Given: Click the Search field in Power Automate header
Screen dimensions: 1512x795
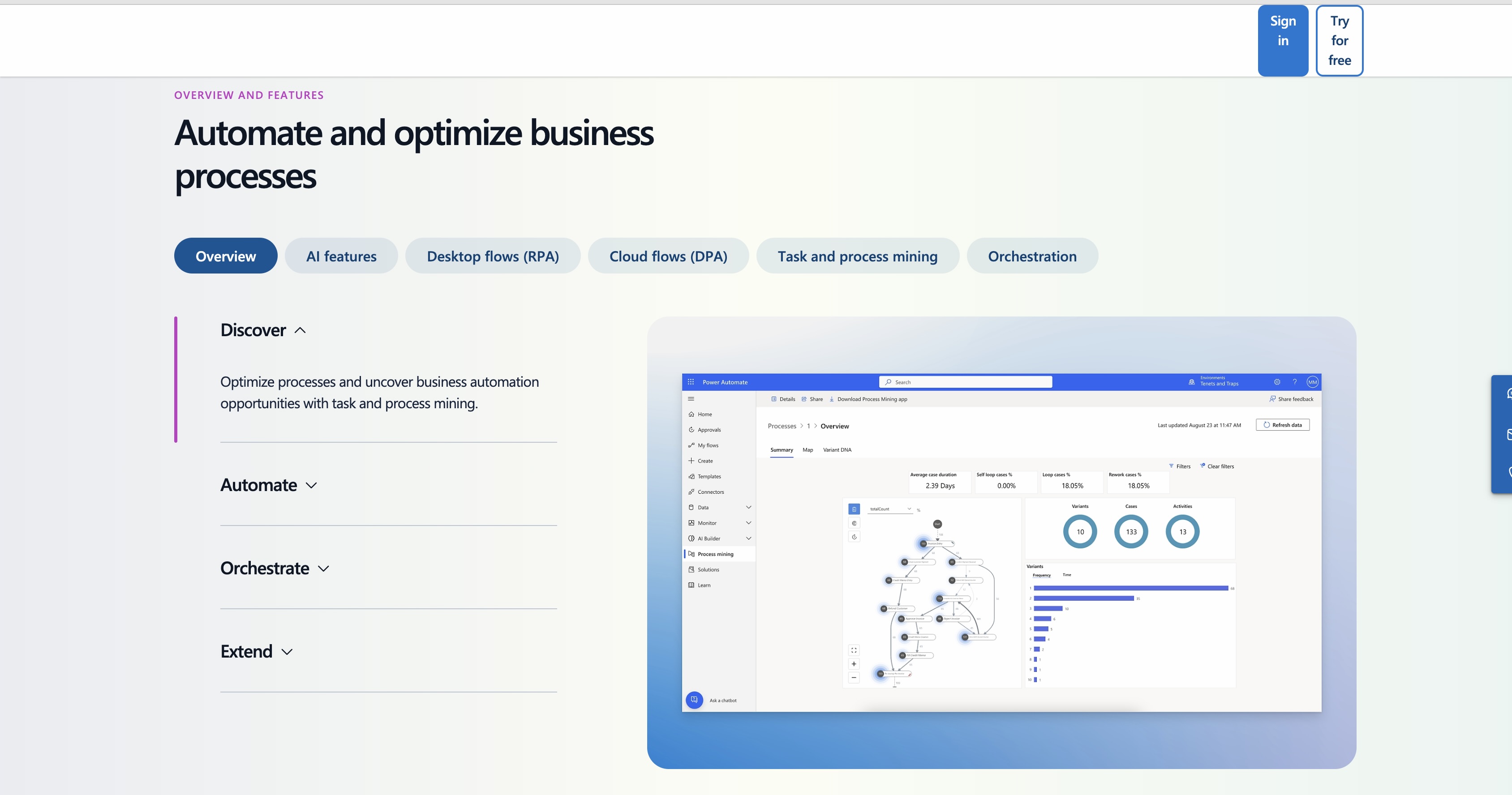Looking at the screenshot, I should coord(966,382).
